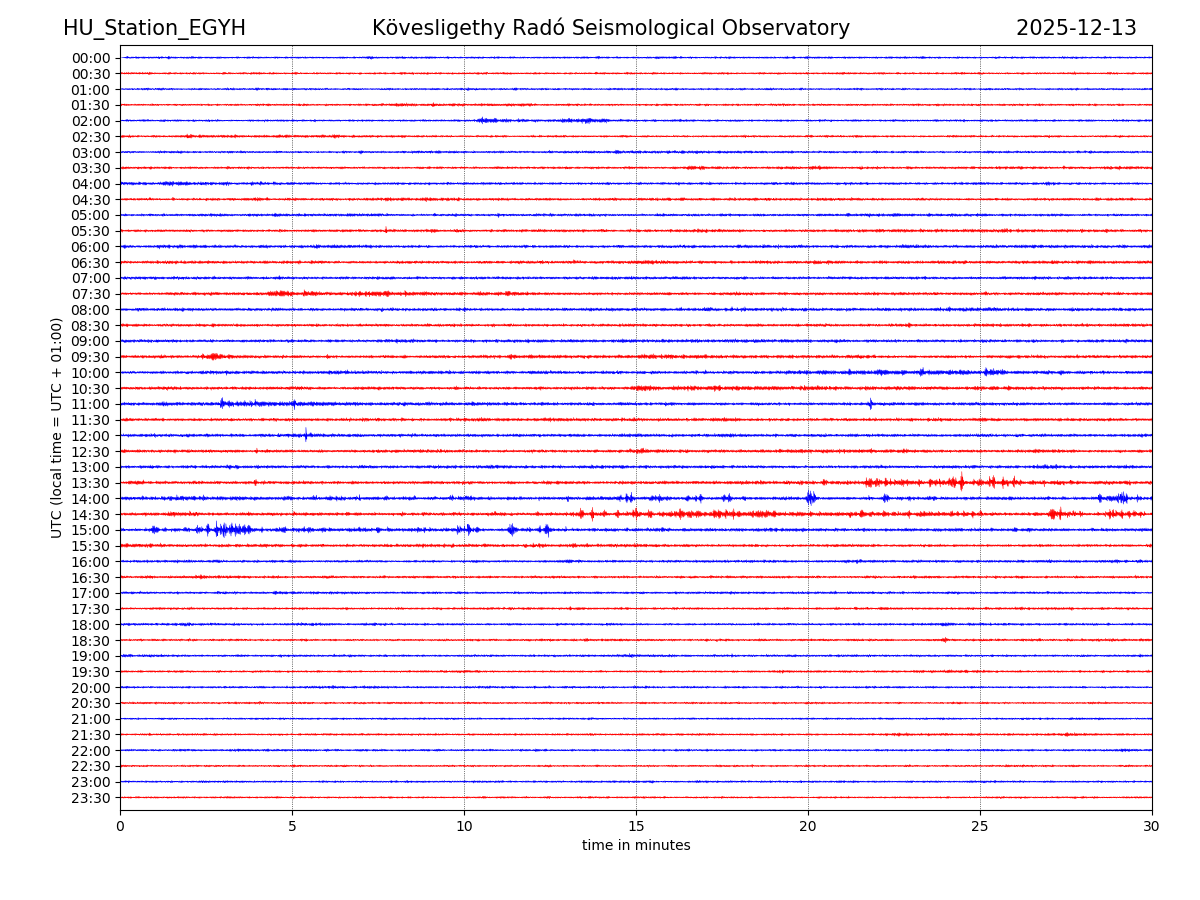Click the blue spike near minute 22 on 11:00 trace
Screen dimensions: 1200x900
click(x=870, y=404)
